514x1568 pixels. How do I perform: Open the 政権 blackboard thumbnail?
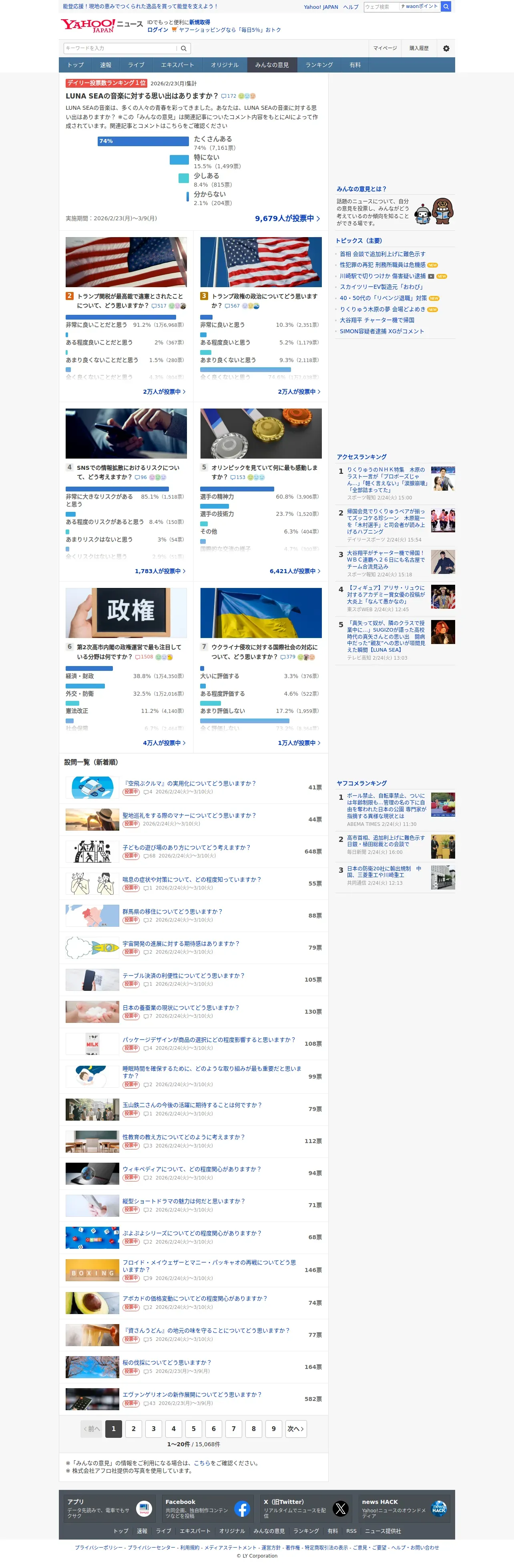pyautogui.click(x=126, y=613)
